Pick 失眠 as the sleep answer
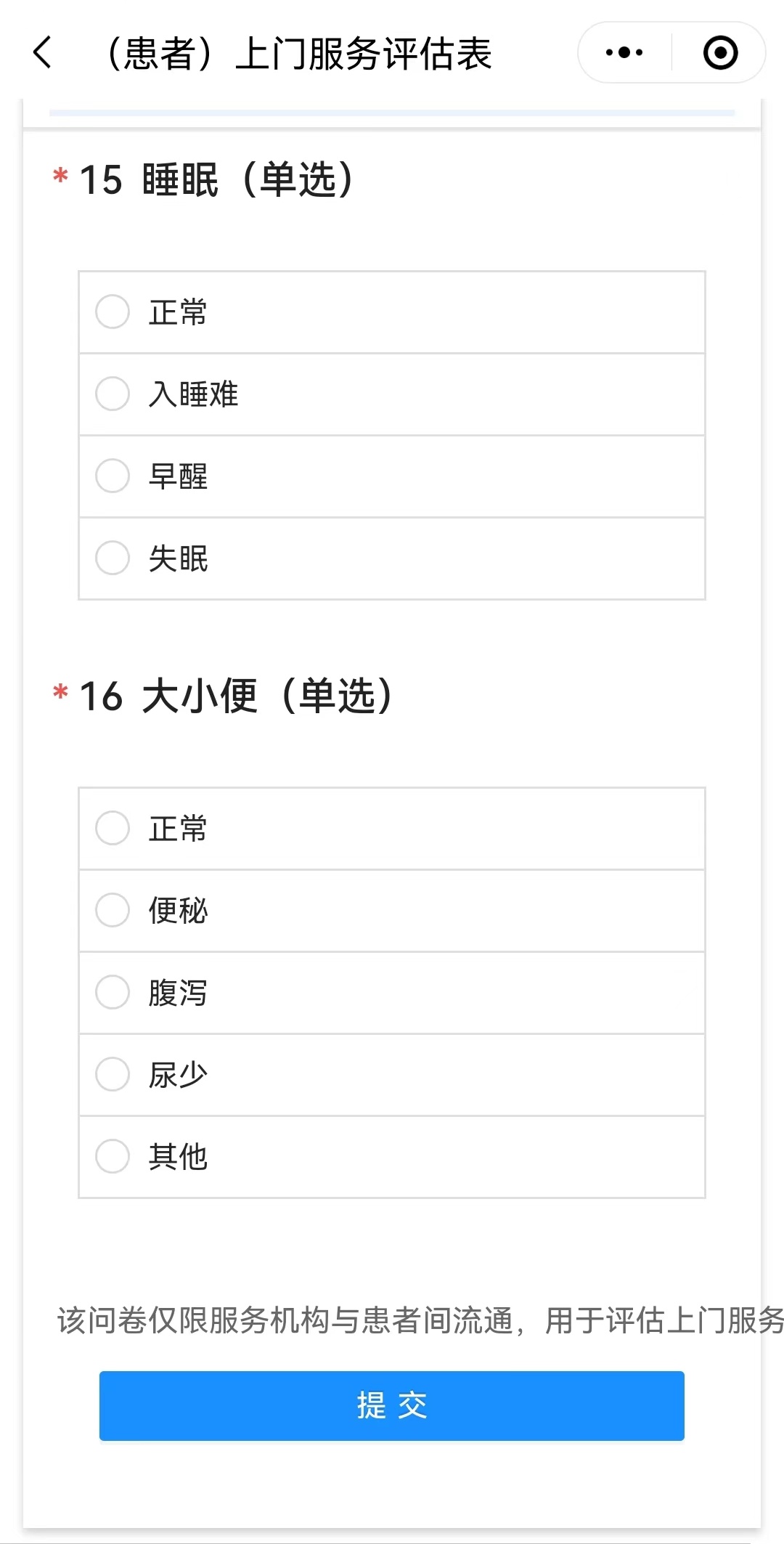 [x=113, y=558]
